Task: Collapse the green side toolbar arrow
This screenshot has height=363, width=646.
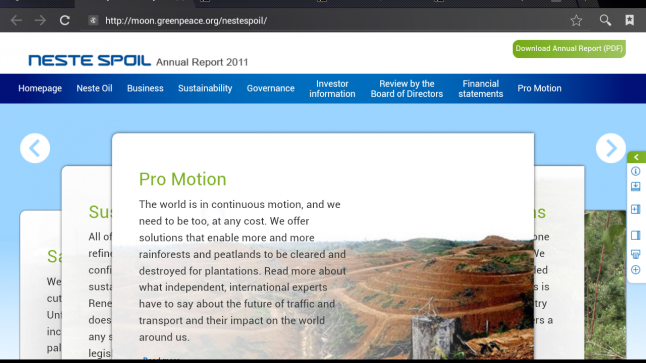Action: click(x=637, y=157)
